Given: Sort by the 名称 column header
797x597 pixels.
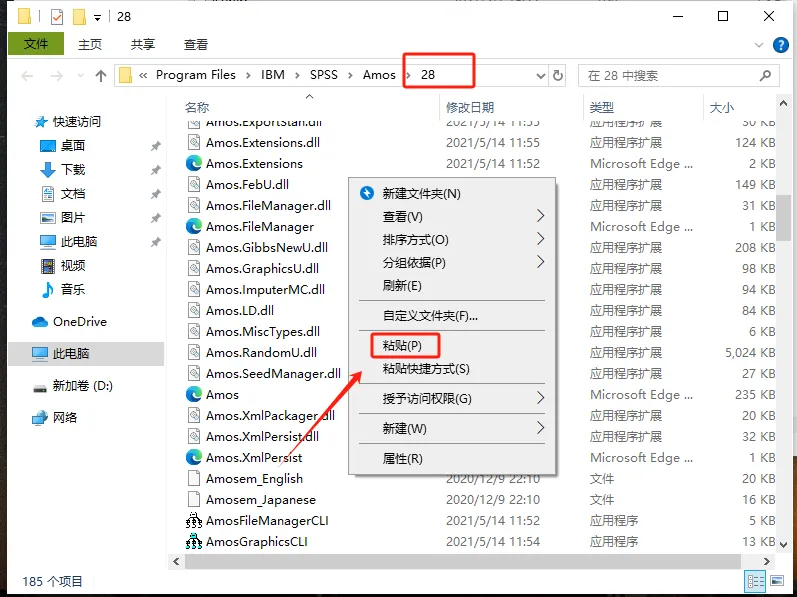Looking at the screenshot, I should [197, 107].
